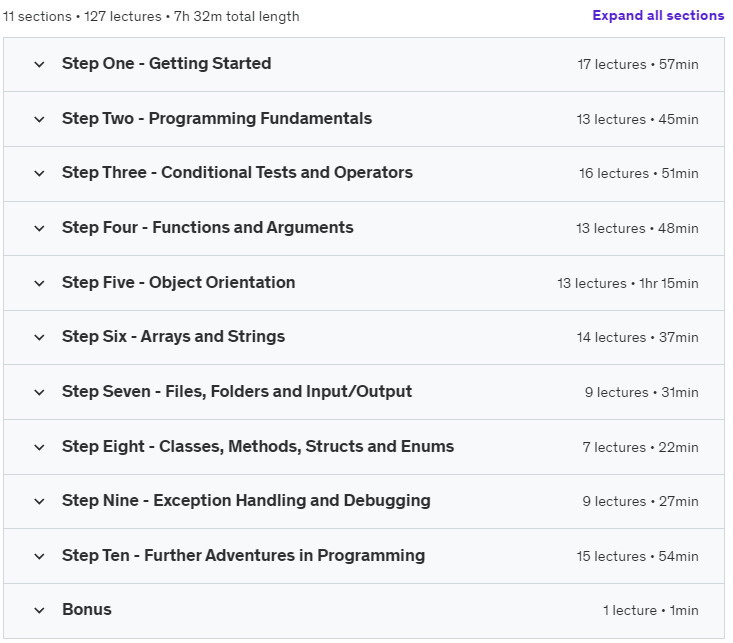
Task: Expand chevron for the Bonus section
Action: (40, 611)
